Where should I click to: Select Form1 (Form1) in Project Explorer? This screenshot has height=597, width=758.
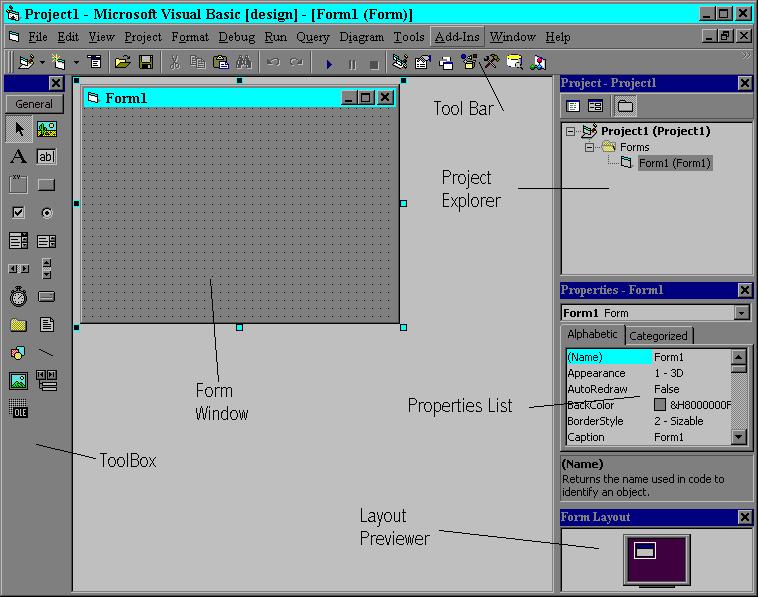[x=674, y=163]
